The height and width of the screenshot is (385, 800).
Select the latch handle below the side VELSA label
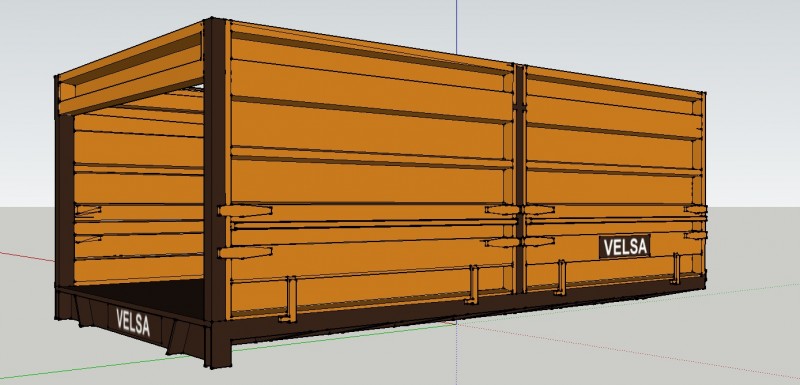pos(677,268)
